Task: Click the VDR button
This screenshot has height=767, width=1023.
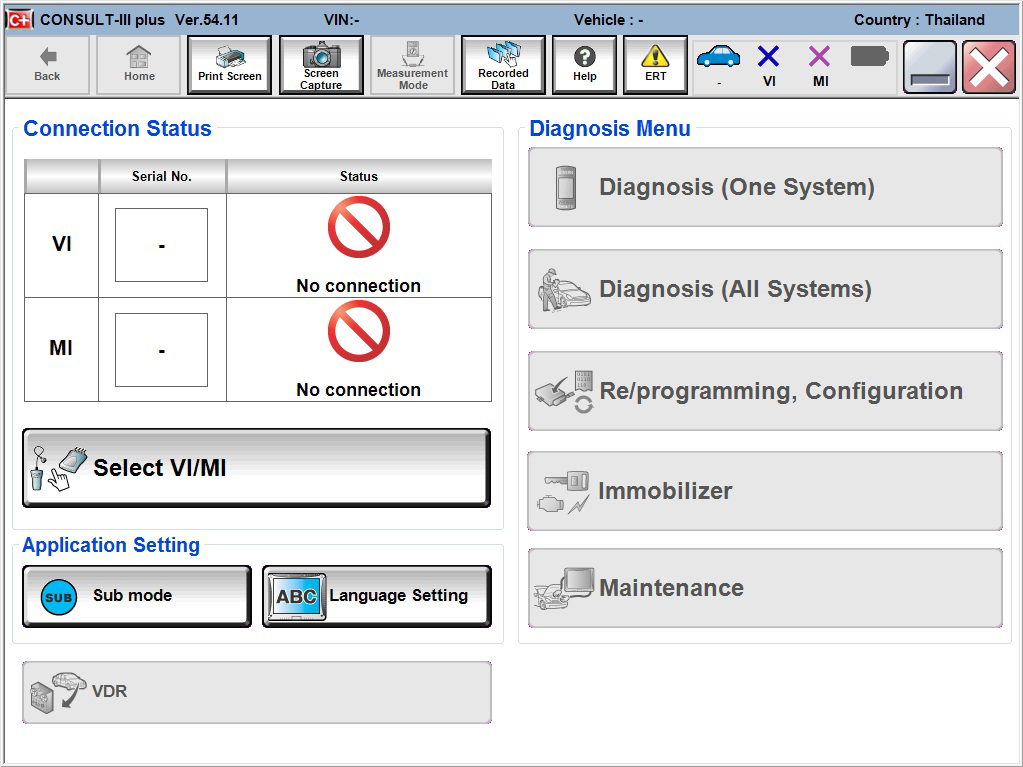Action: (257, 692)
